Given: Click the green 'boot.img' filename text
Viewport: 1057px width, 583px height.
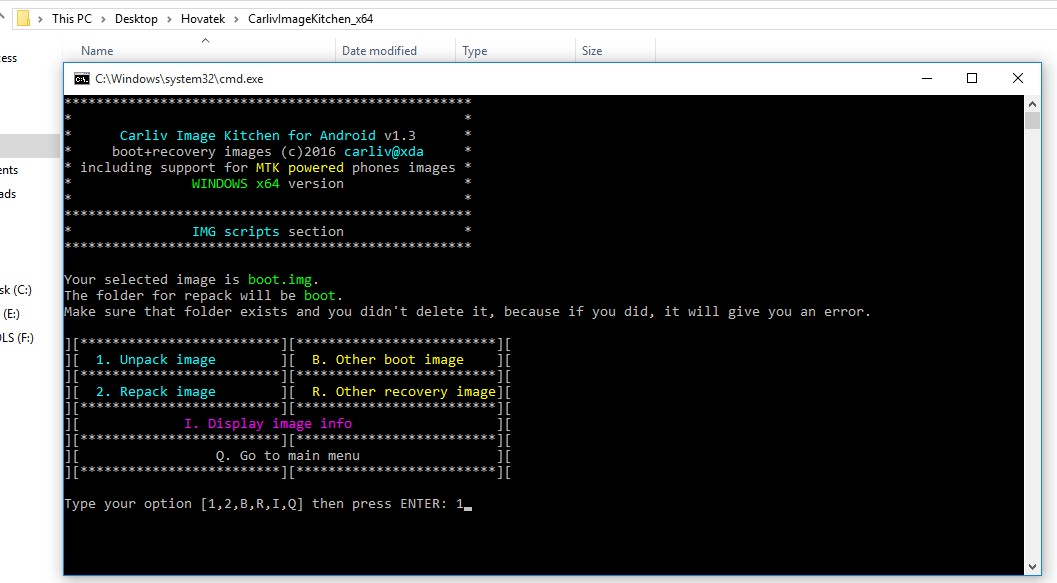Looking at the screenshot, I should coord(280,279).
